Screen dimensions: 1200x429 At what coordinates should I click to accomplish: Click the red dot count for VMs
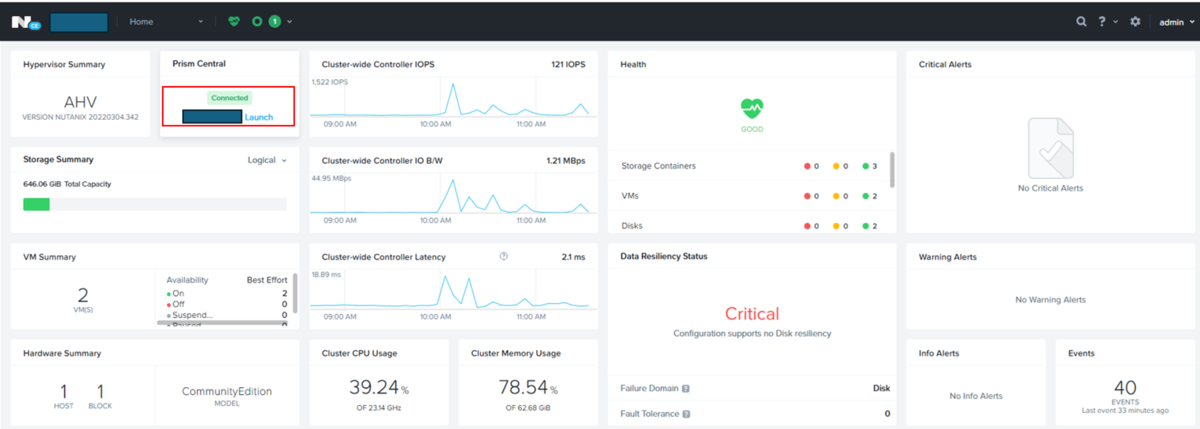(811, 196)
